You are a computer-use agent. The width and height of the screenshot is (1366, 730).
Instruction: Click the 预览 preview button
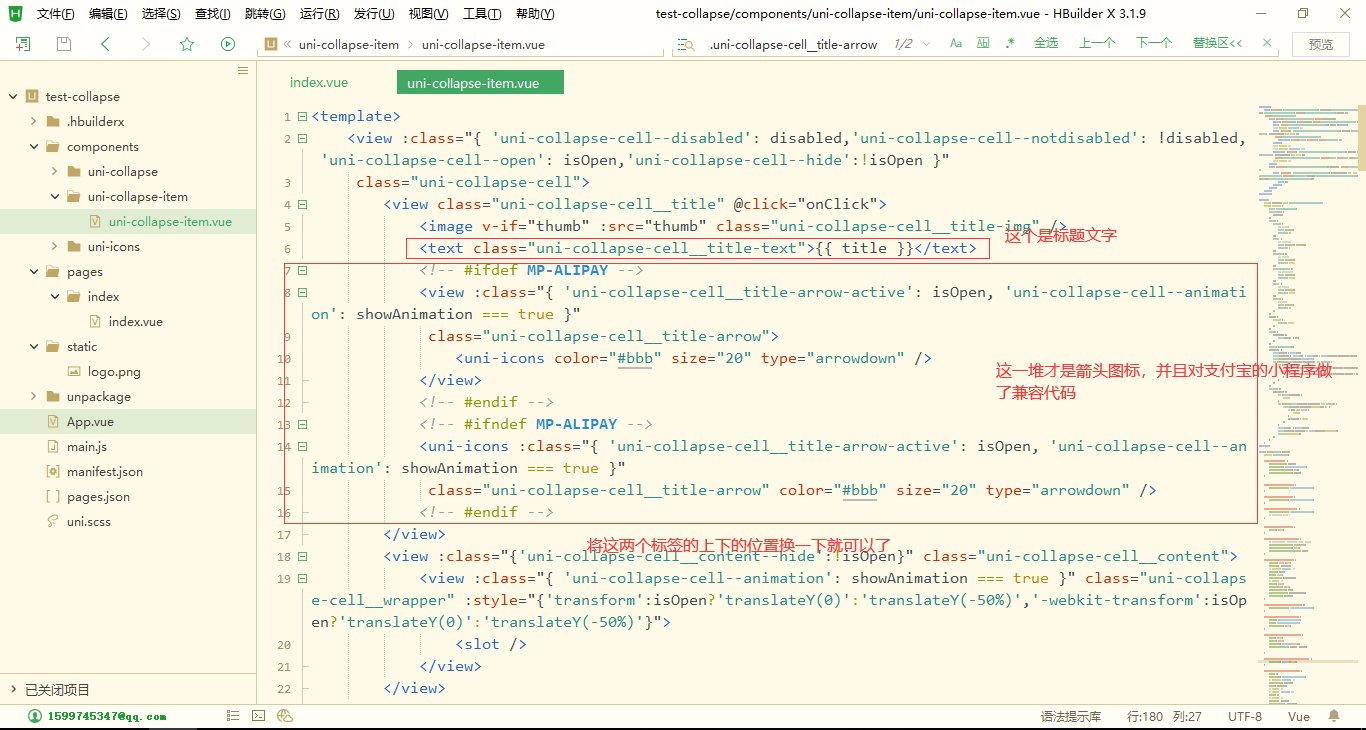pos(1322,44)
